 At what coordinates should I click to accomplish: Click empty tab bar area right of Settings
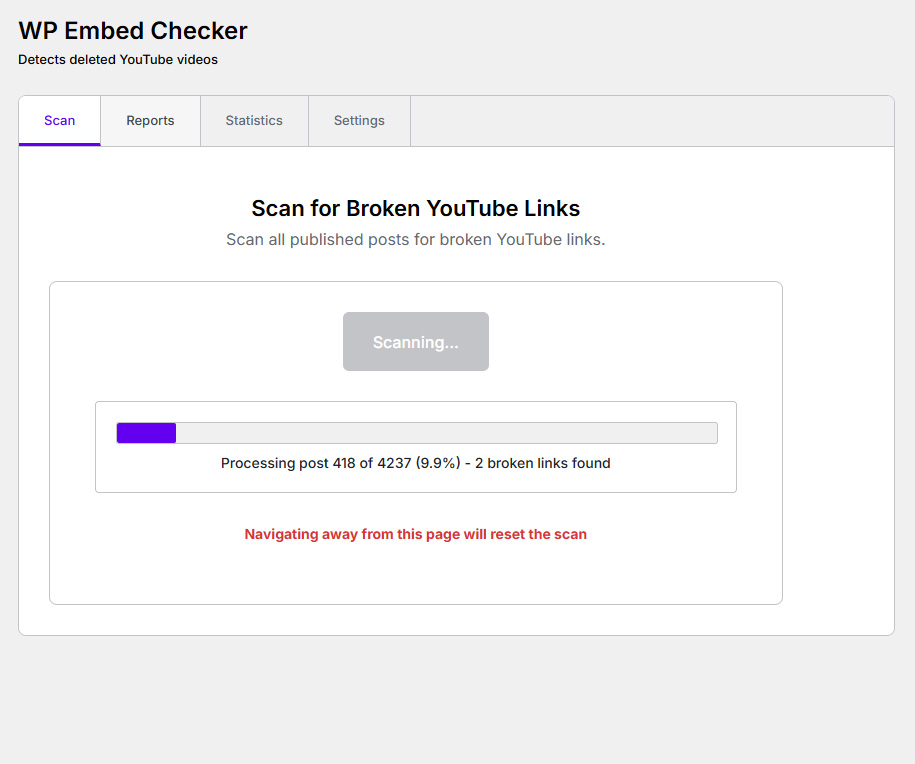(x=652, y=121)
